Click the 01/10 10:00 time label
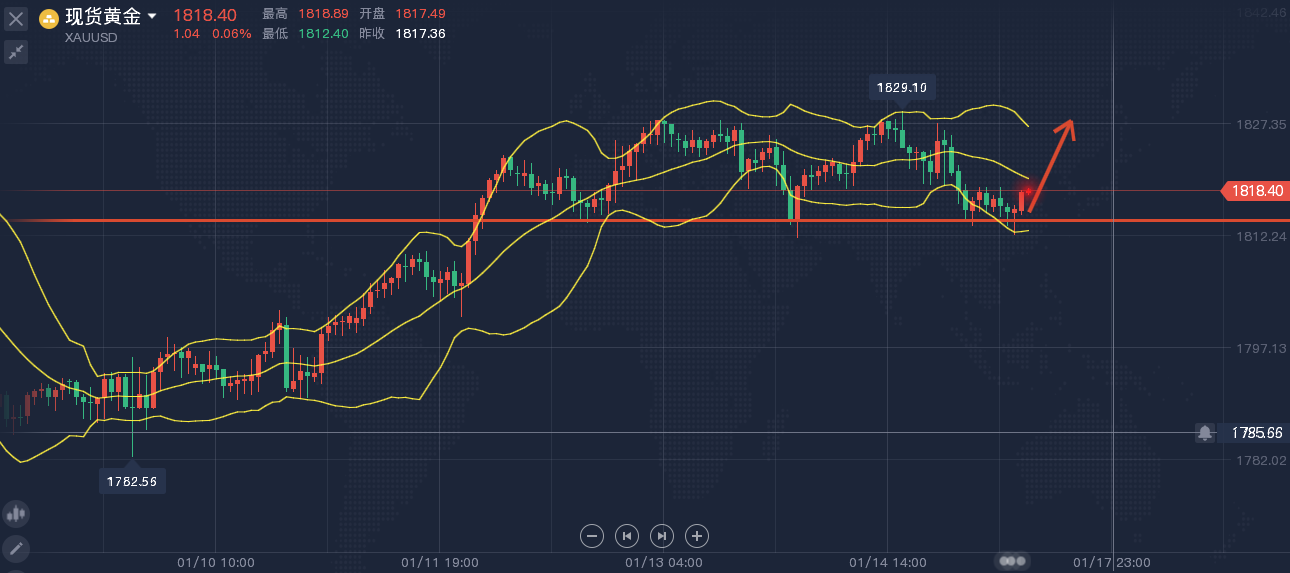Screen dimensions: 1290x573 [215, 562]
